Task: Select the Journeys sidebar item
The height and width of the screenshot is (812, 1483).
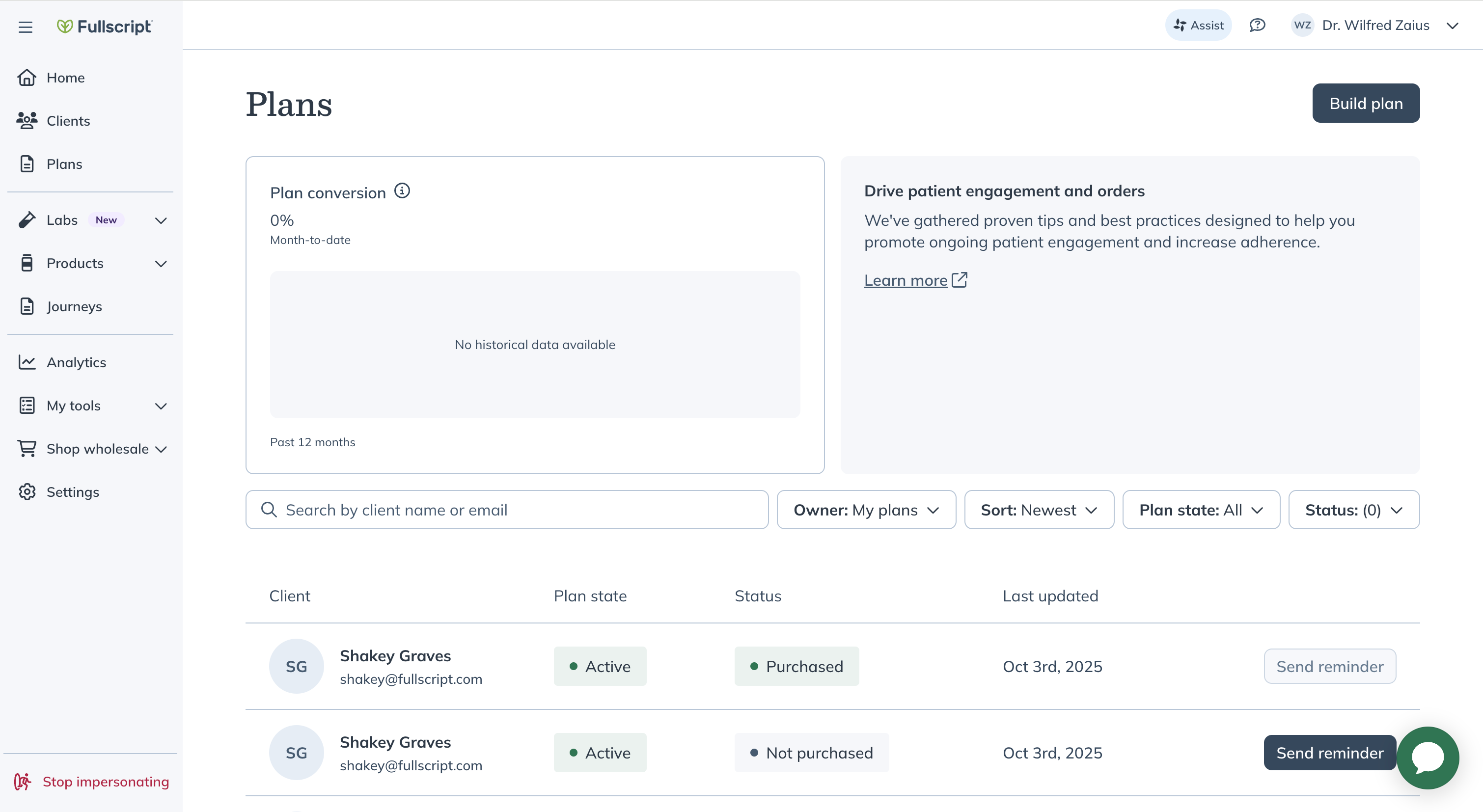Action: pos(74,306)
